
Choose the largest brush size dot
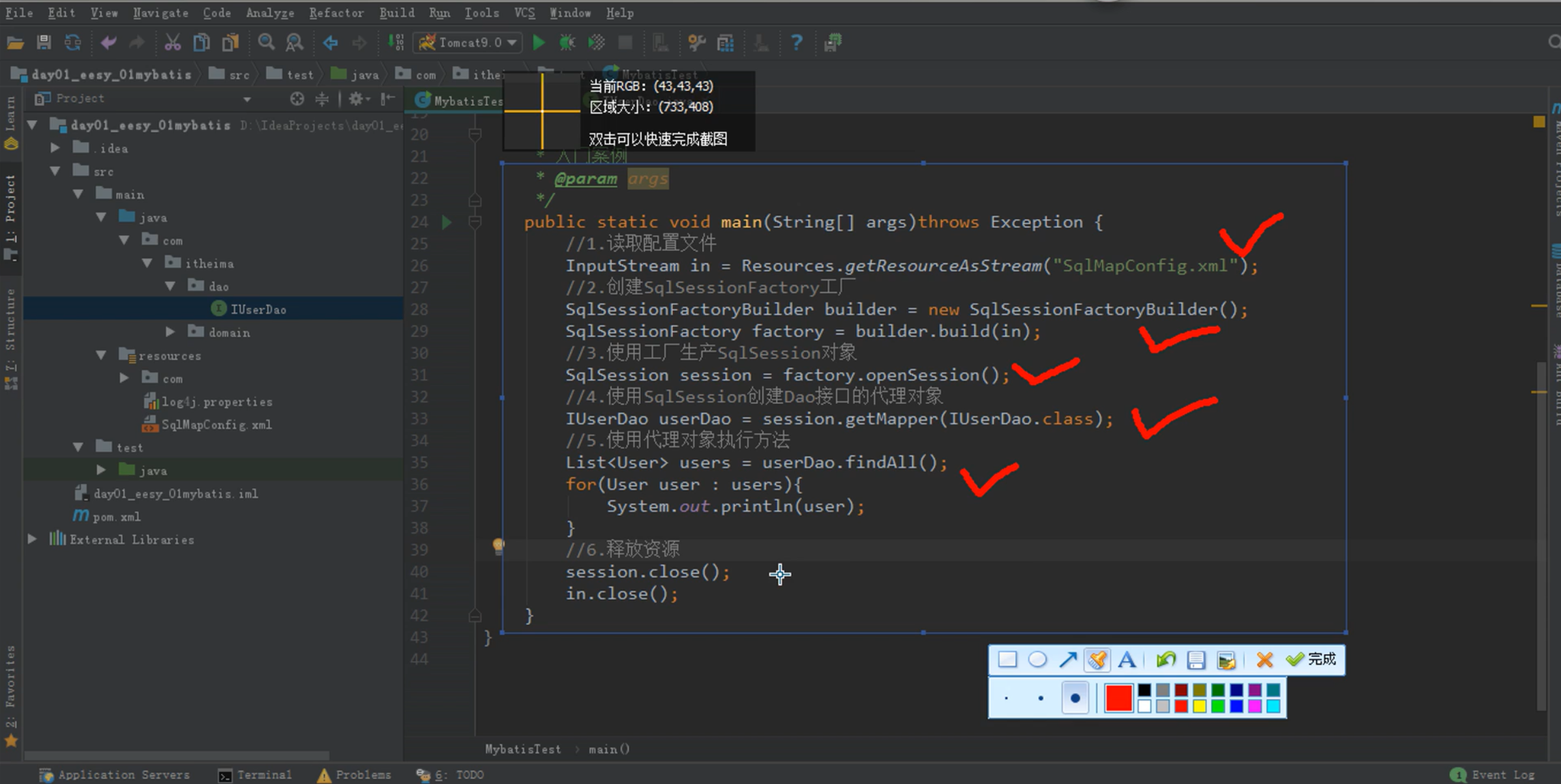1075,699
